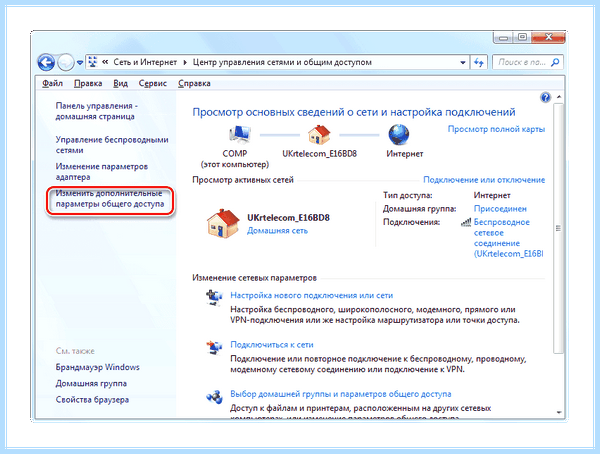The image size is (600, 454).
Task: Click the wireless signal strength bars icon
Action: (x=466, y=222)
